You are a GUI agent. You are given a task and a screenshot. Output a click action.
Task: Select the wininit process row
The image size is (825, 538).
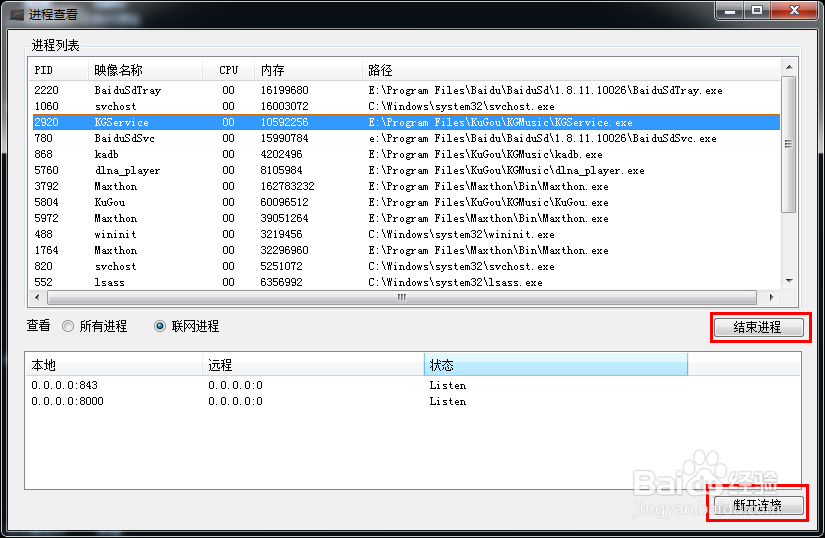[406, 235]
